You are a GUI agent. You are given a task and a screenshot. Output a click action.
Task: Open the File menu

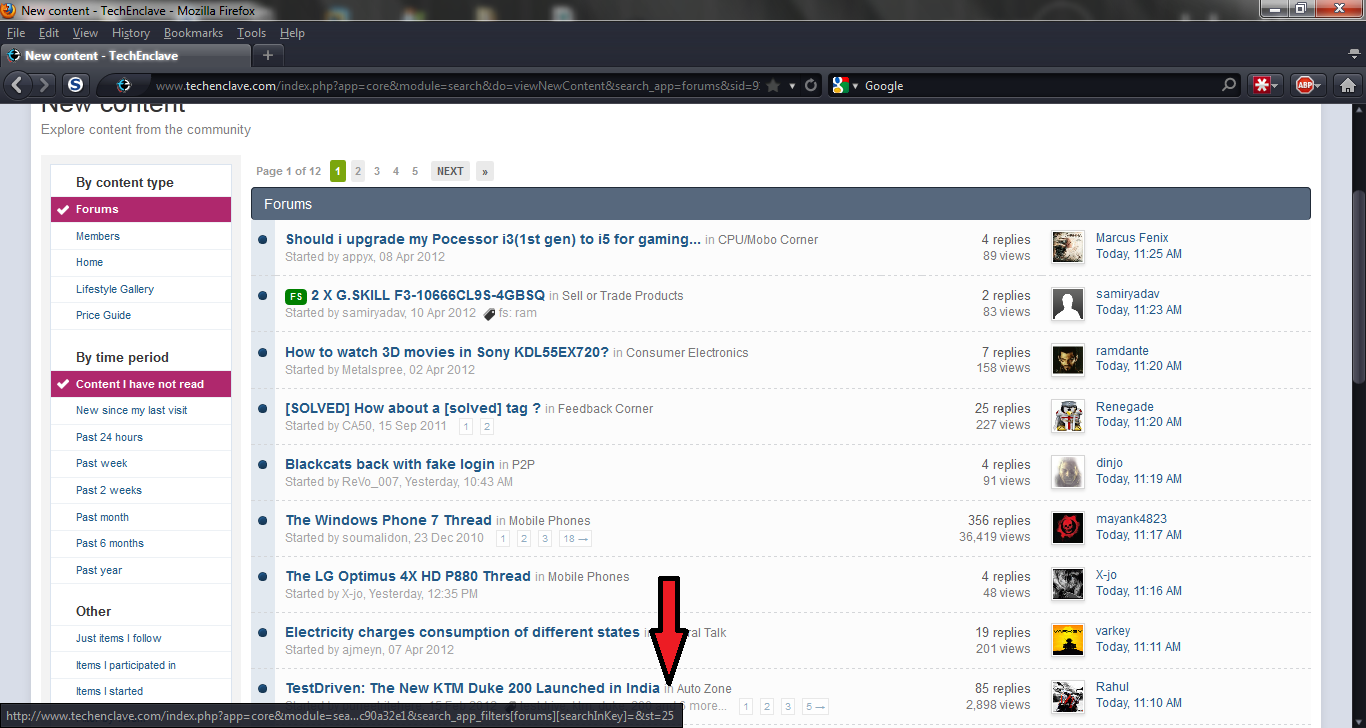(16, 33)
